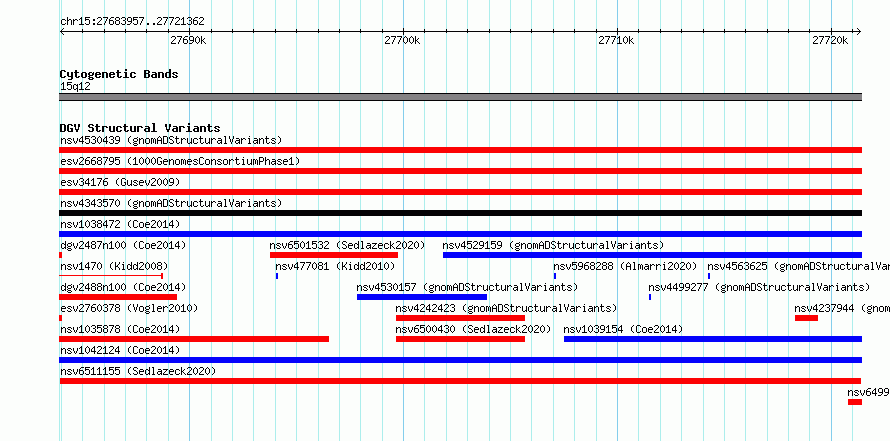Select the short red bar under nsv6499
This screenshot has width=890, height=441.
(x=855, y=402)
